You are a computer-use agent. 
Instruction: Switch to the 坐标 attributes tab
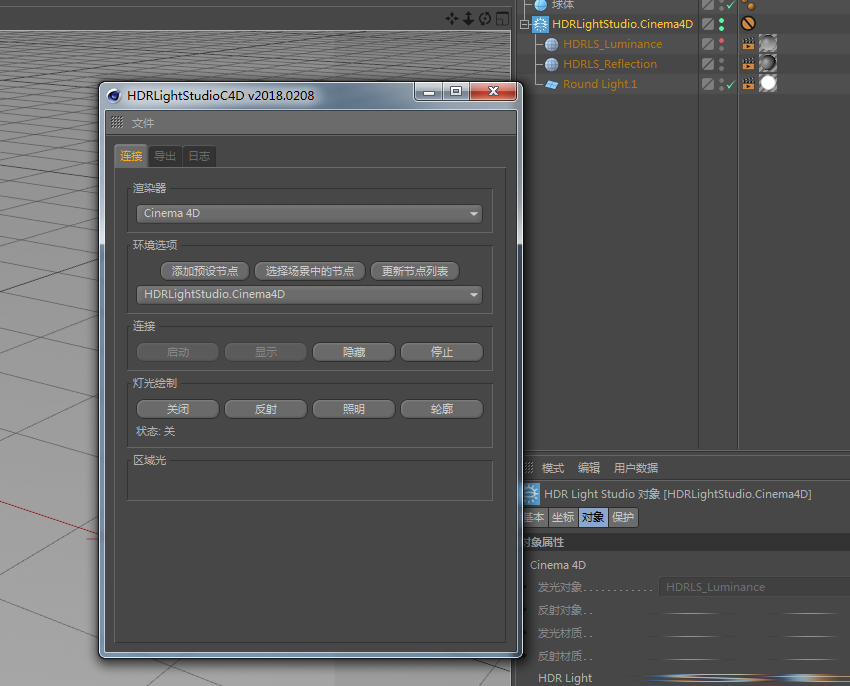(x=563, y=517)
